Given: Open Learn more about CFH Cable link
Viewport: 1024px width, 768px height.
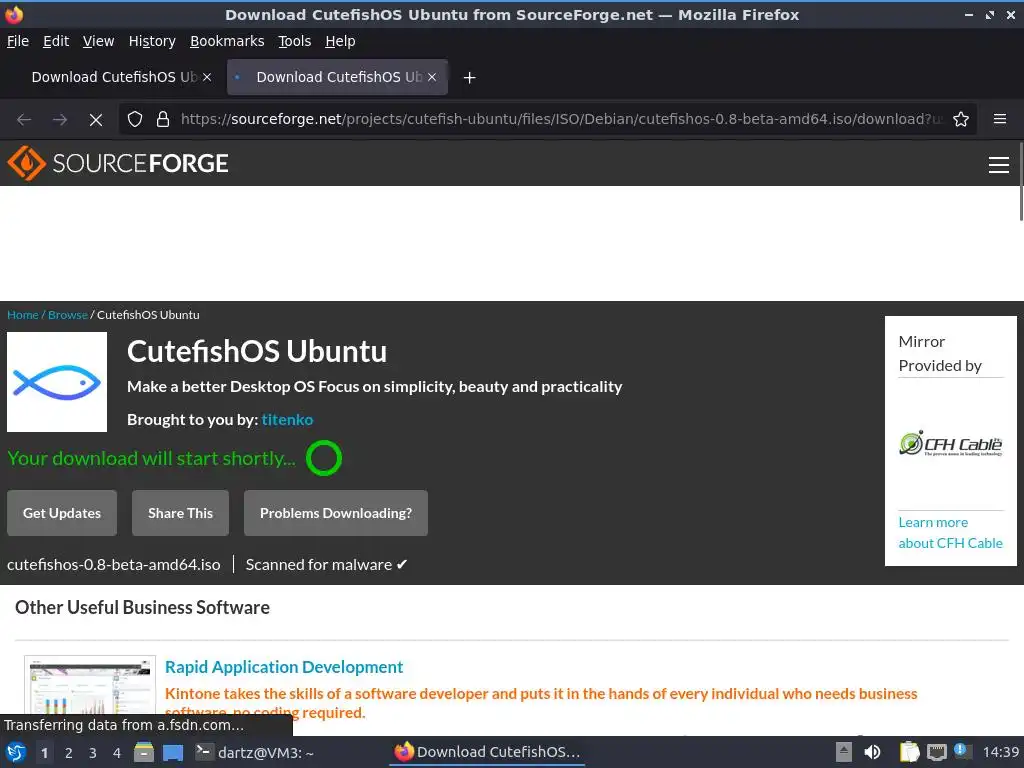Looking at the screenshot, I should (950, 533).
